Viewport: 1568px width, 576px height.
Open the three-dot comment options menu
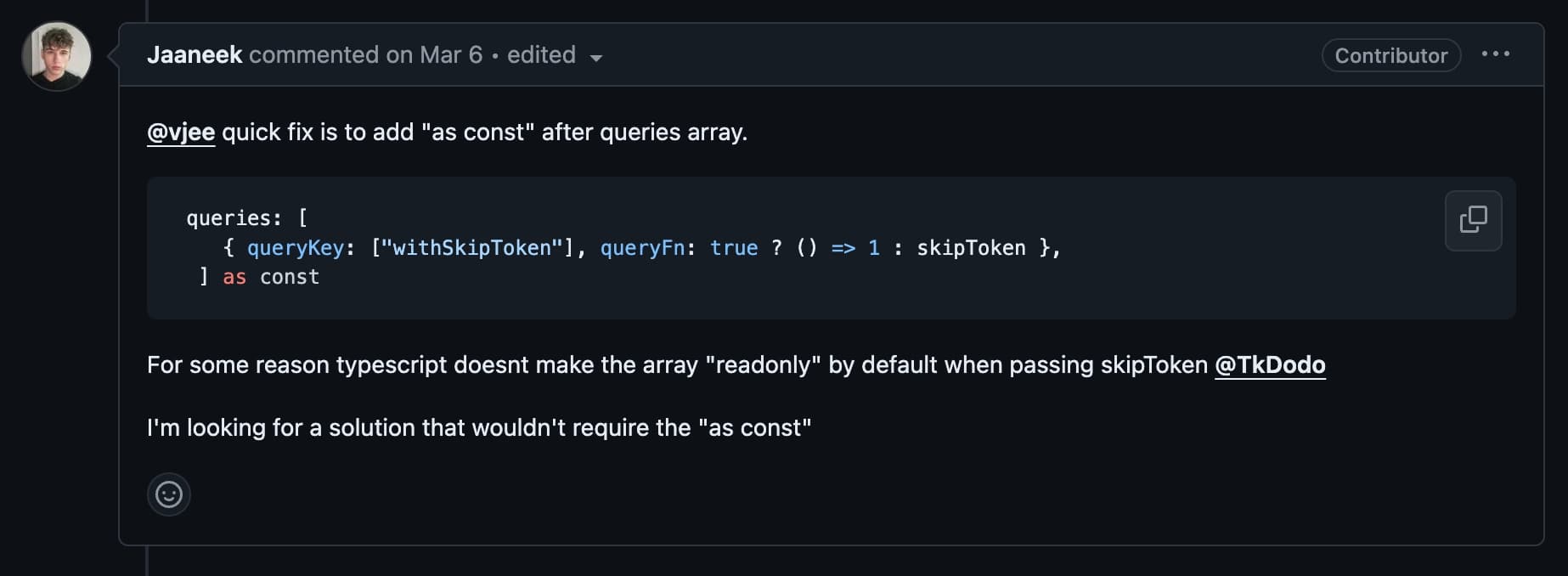pyautogui.click(x=1495, y=54)
